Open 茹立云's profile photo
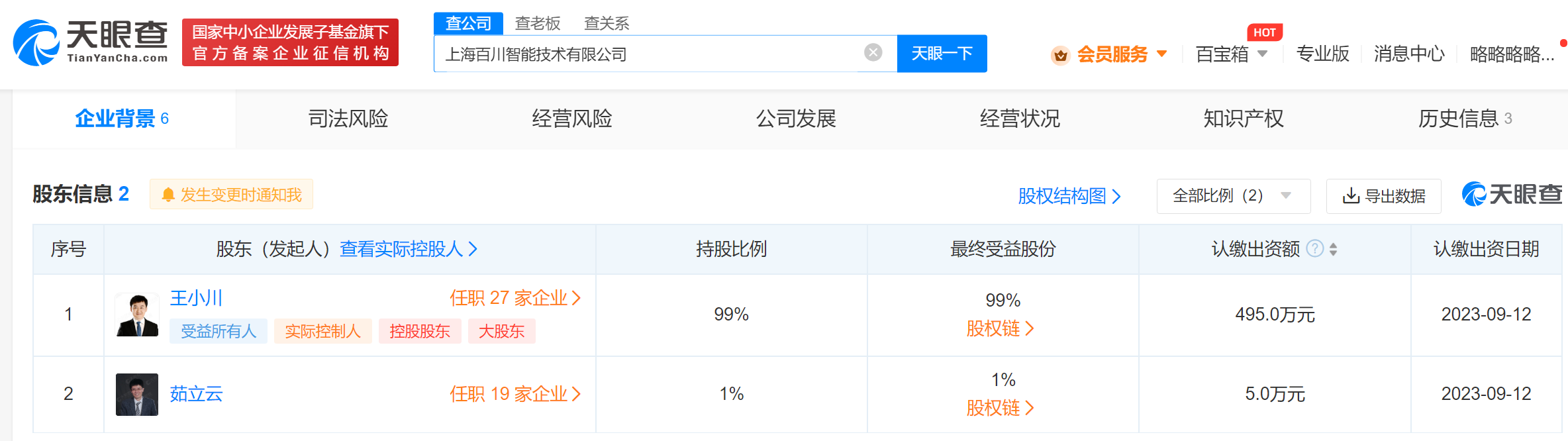Viewport: 1568px width, 441px height. [137, 395]
